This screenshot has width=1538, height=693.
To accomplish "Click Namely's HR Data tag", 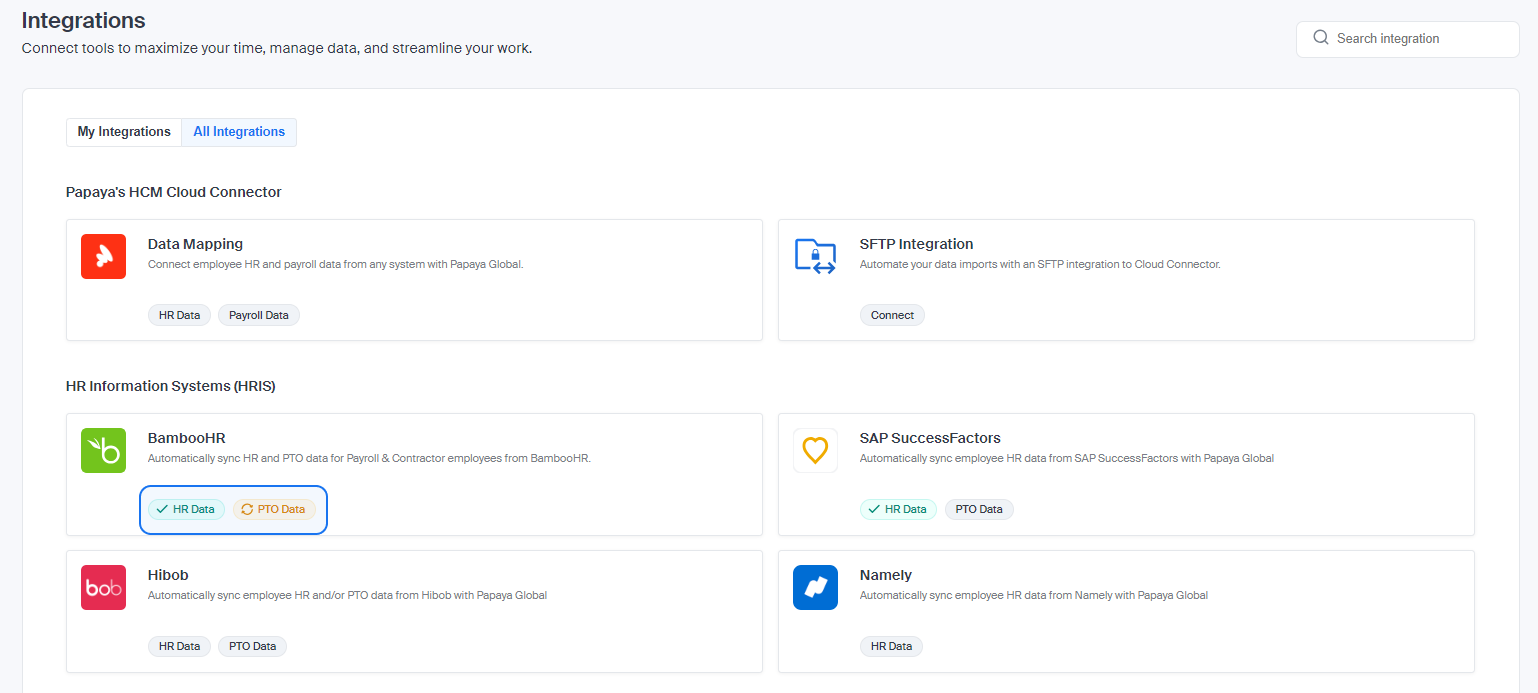I will pyautogui.click(x=891, y=646).
